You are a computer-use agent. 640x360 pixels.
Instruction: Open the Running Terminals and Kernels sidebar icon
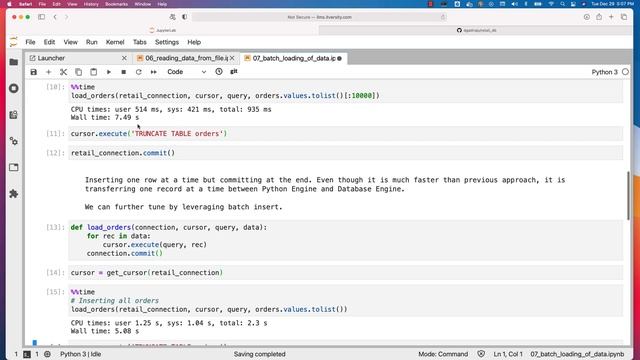pyautogui.click(x=14, y=88)
